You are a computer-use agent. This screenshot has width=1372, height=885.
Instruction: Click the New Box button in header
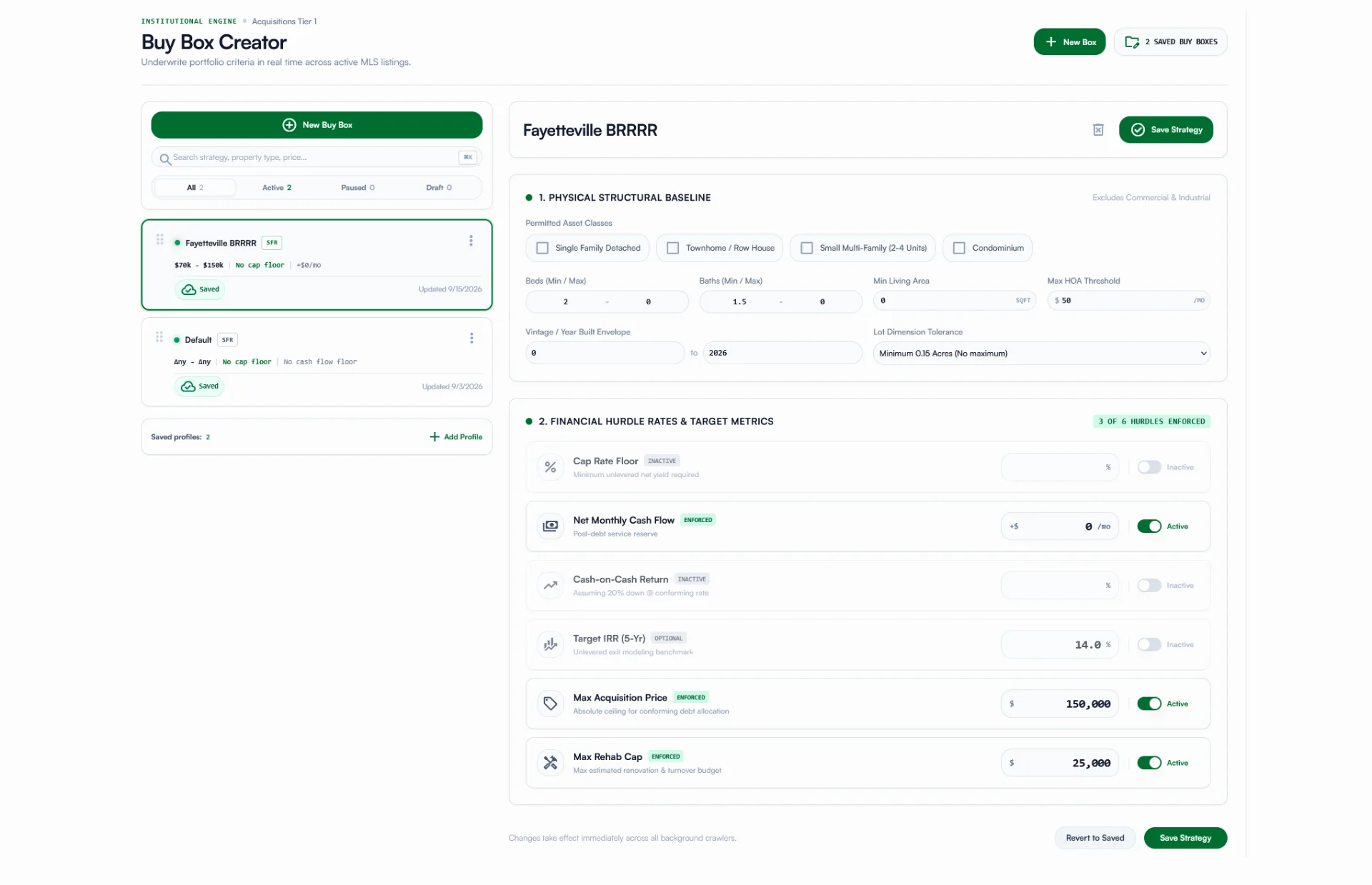pos(1070,42)
